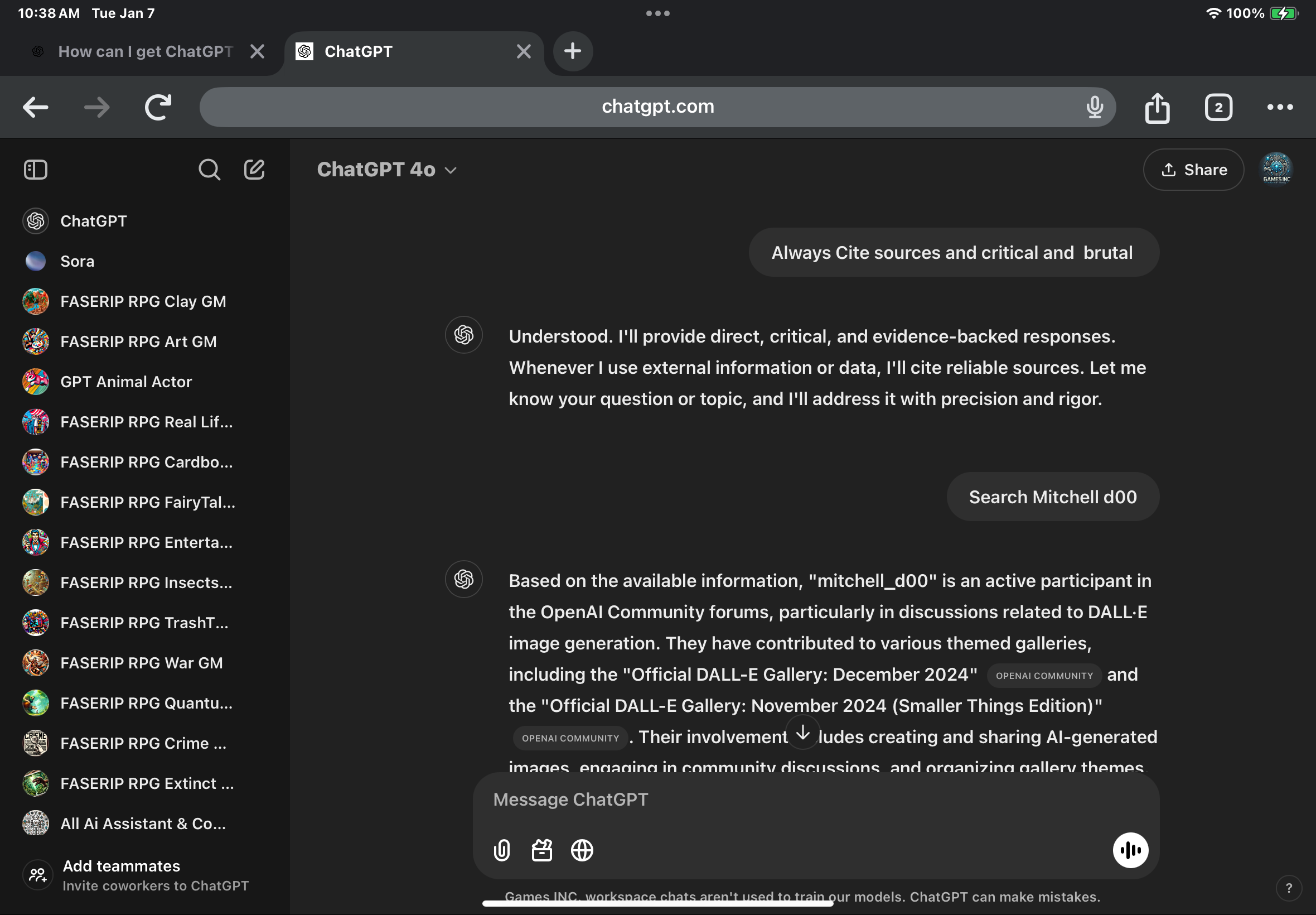Select the ChatGPT browser tab
Screen dimensions: 1316x915
pyautogui.click(x=359, y=51)
